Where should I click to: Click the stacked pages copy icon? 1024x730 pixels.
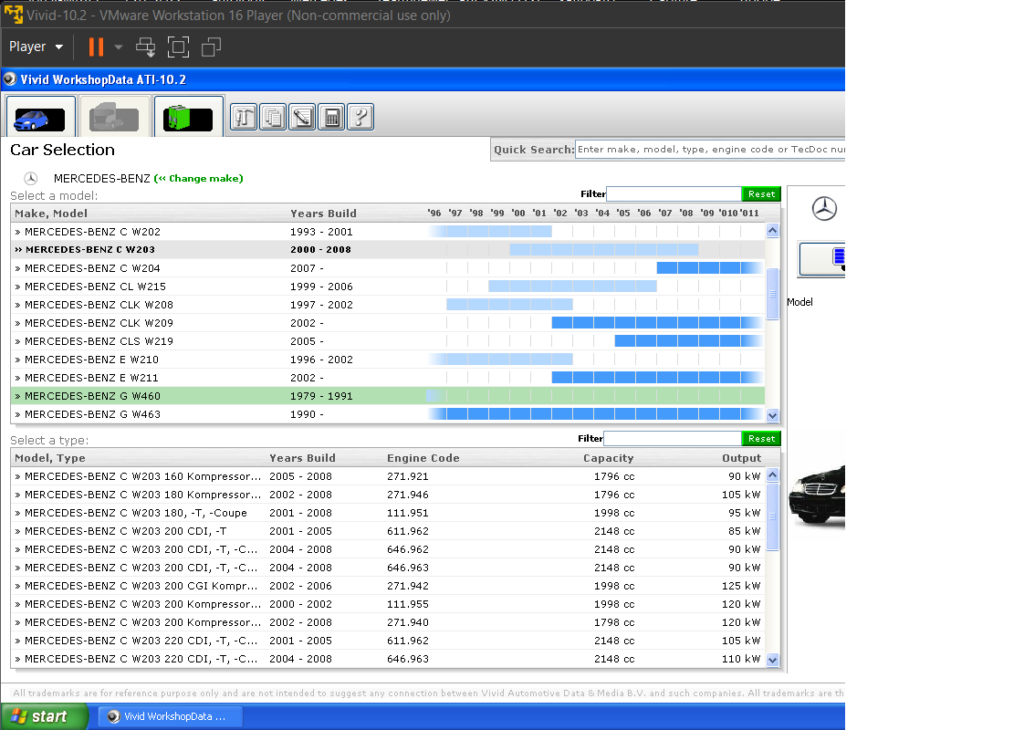(x=273, y=118)
